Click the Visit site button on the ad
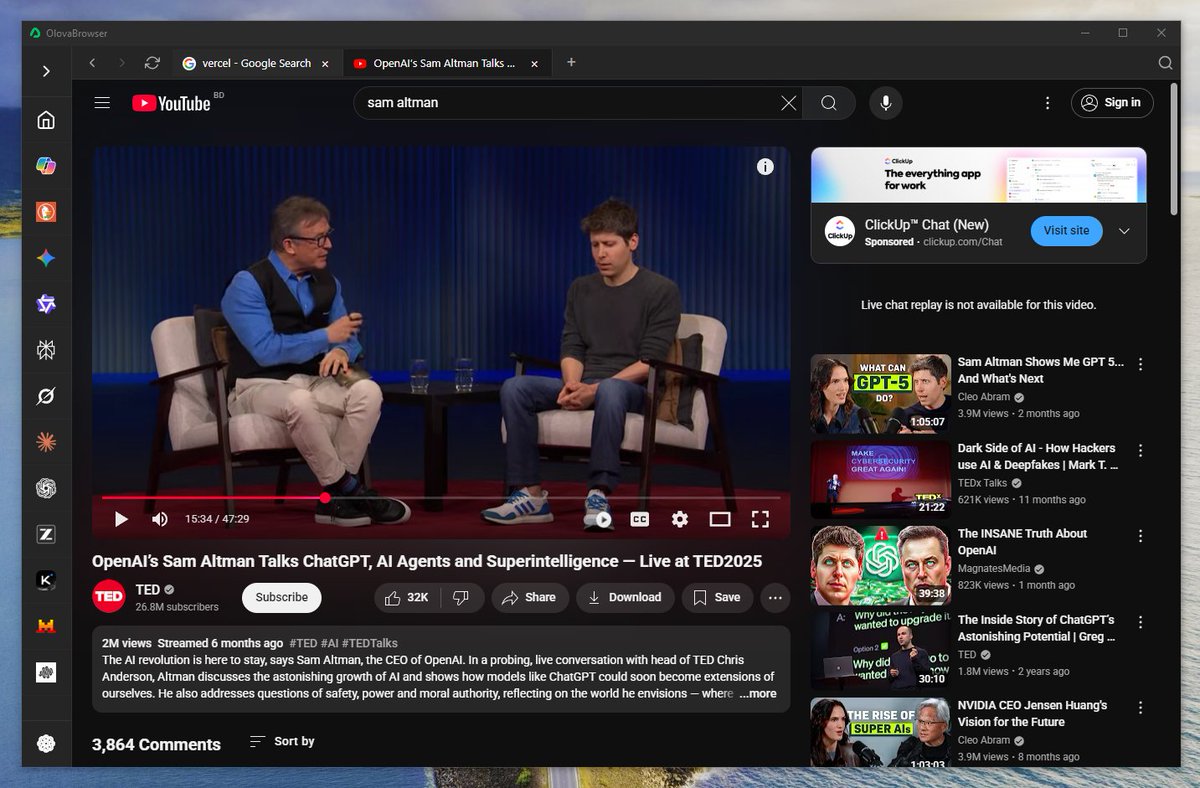 1066,231
